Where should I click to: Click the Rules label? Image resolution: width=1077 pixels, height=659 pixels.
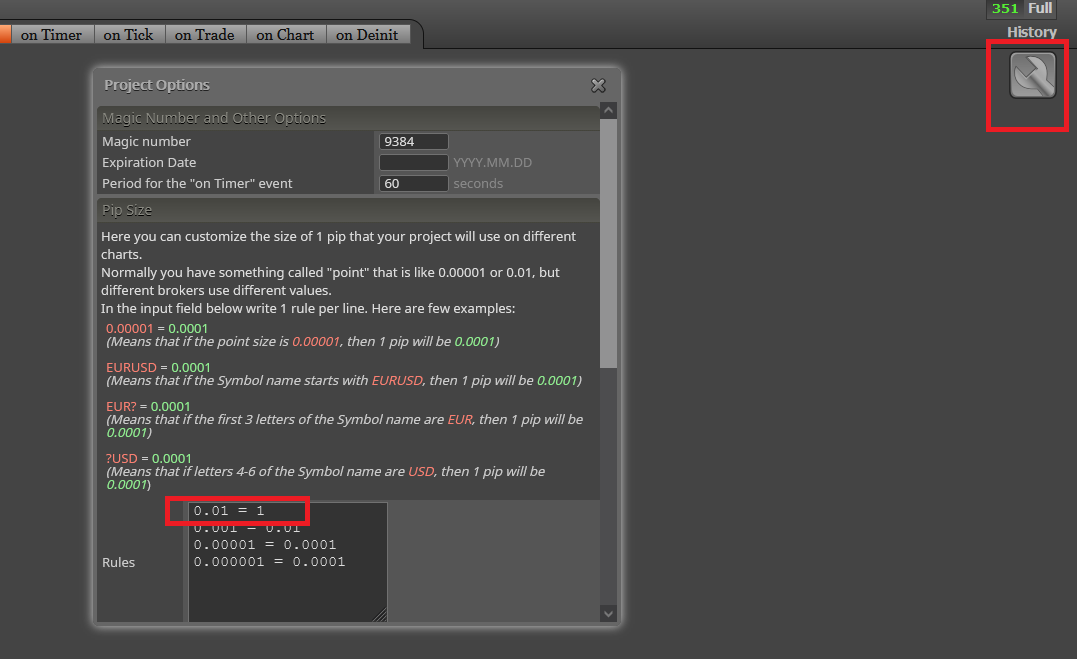coord(118,562)
